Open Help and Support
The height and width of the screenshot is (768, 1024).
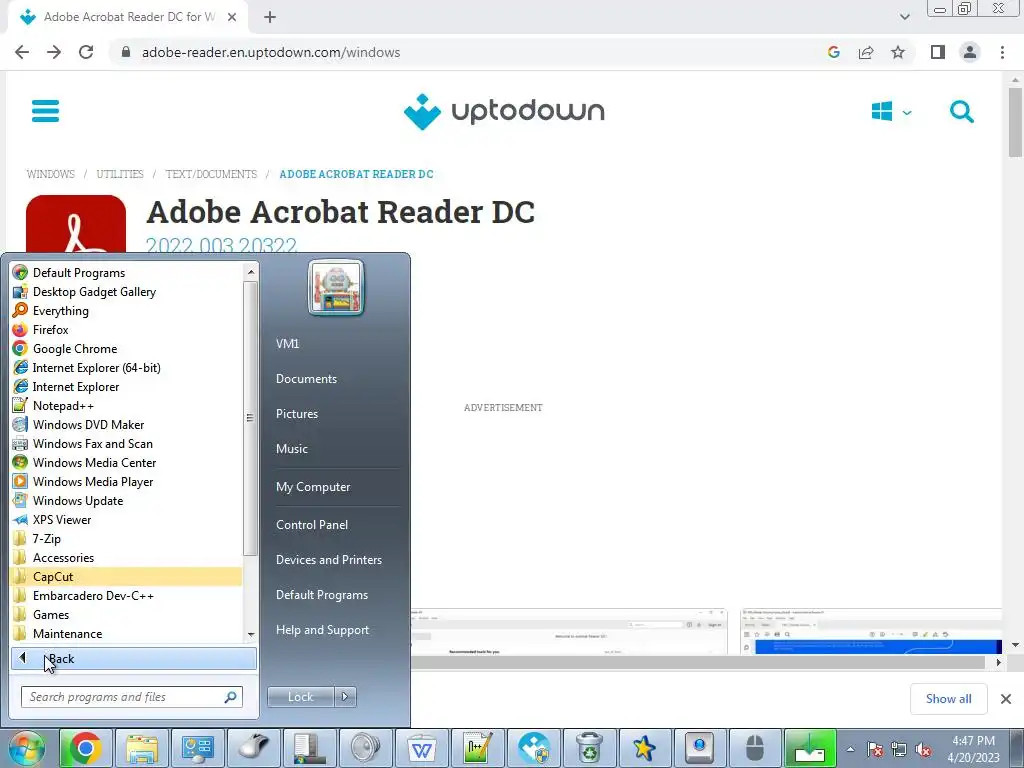click(x=322, y=630)
